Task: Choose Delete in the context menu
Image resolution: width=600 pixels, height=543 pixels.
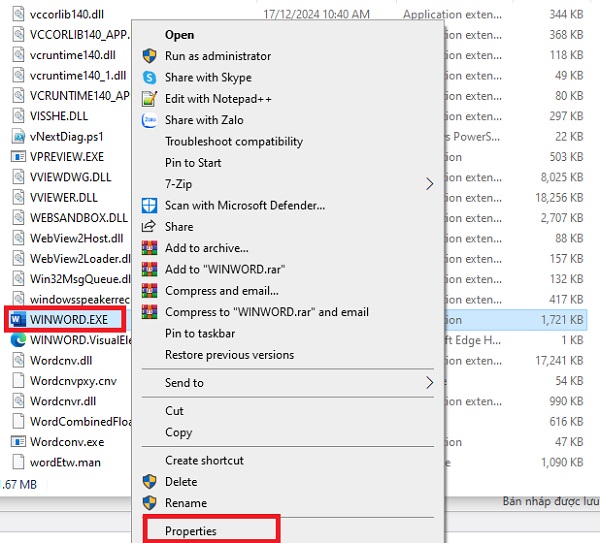Action: [x=181, y=482]
